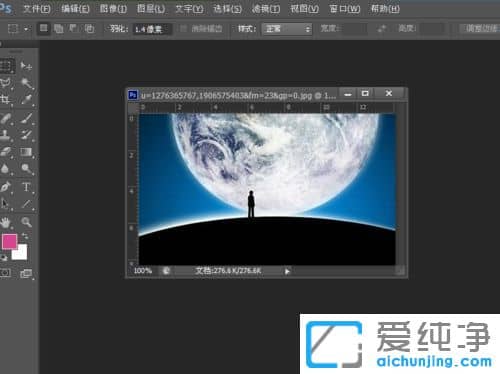
Task: Open the 视图(V) menu
Action: (x=304, y=9)
